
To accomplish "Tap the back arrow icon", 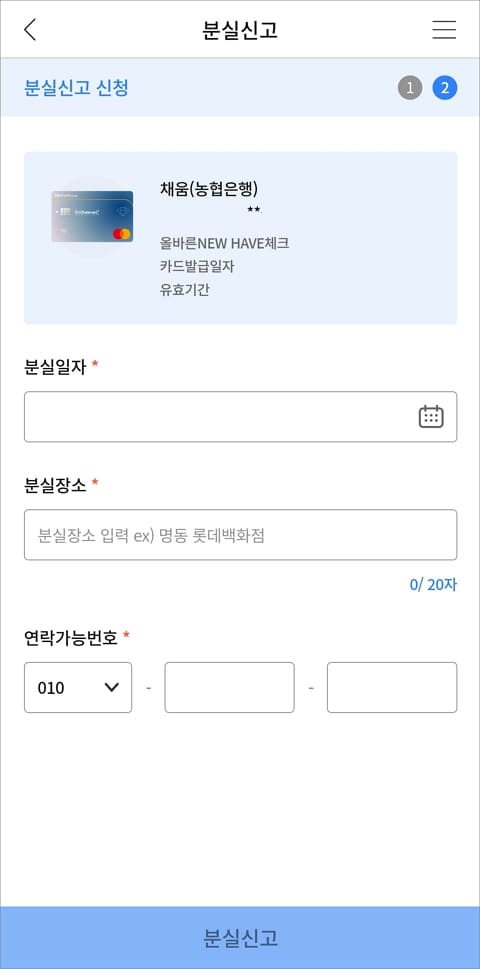I will tap(30, 29).
